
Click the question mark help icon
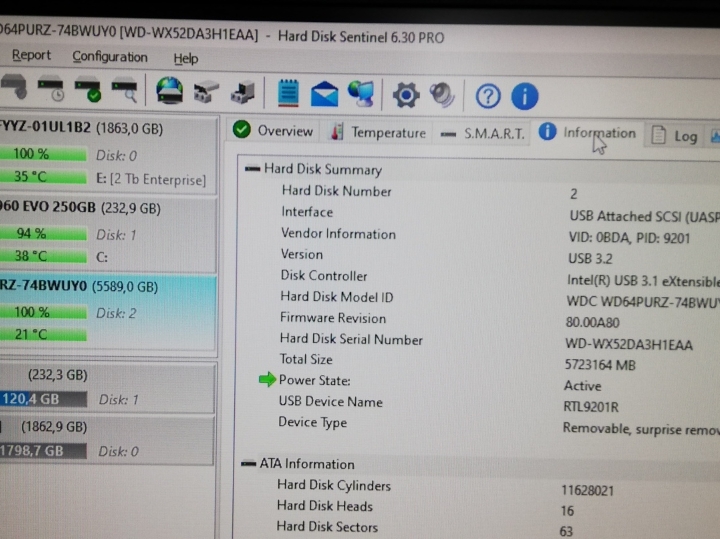(488, 97)
